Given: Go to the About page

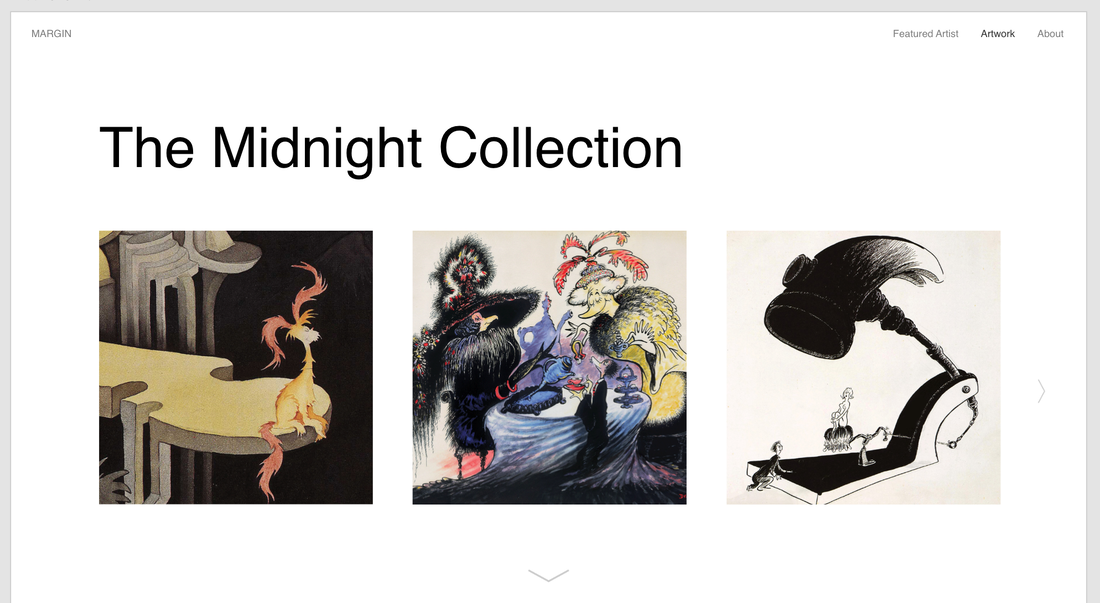Looking at the screenshot, I should 1050,34.
